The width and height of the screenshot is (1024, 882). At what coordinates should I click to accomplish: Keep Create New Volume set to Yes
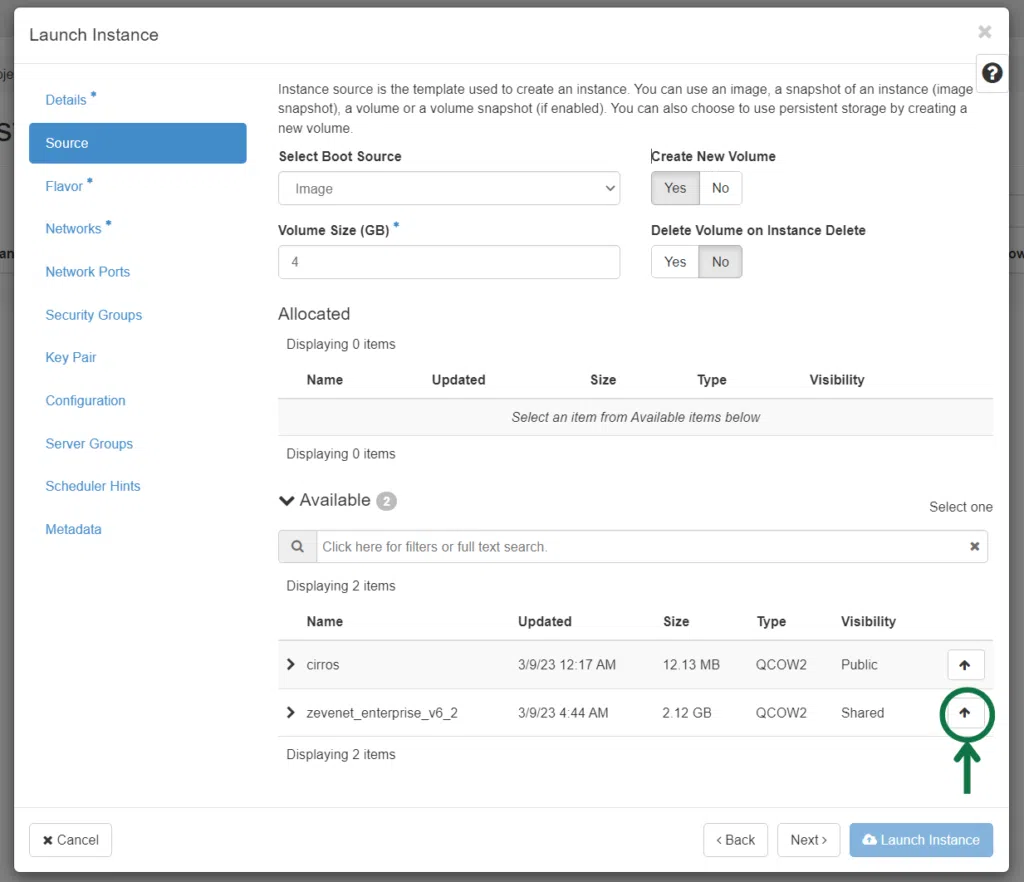pos(674,188)
